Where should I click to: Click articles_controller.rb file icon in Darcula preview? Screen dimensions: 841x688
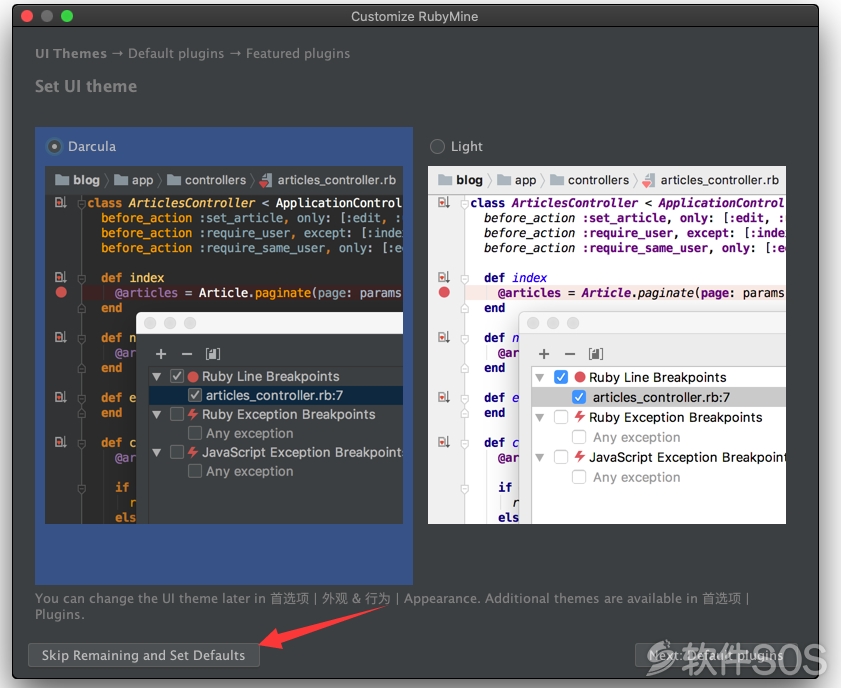point(265,180)
